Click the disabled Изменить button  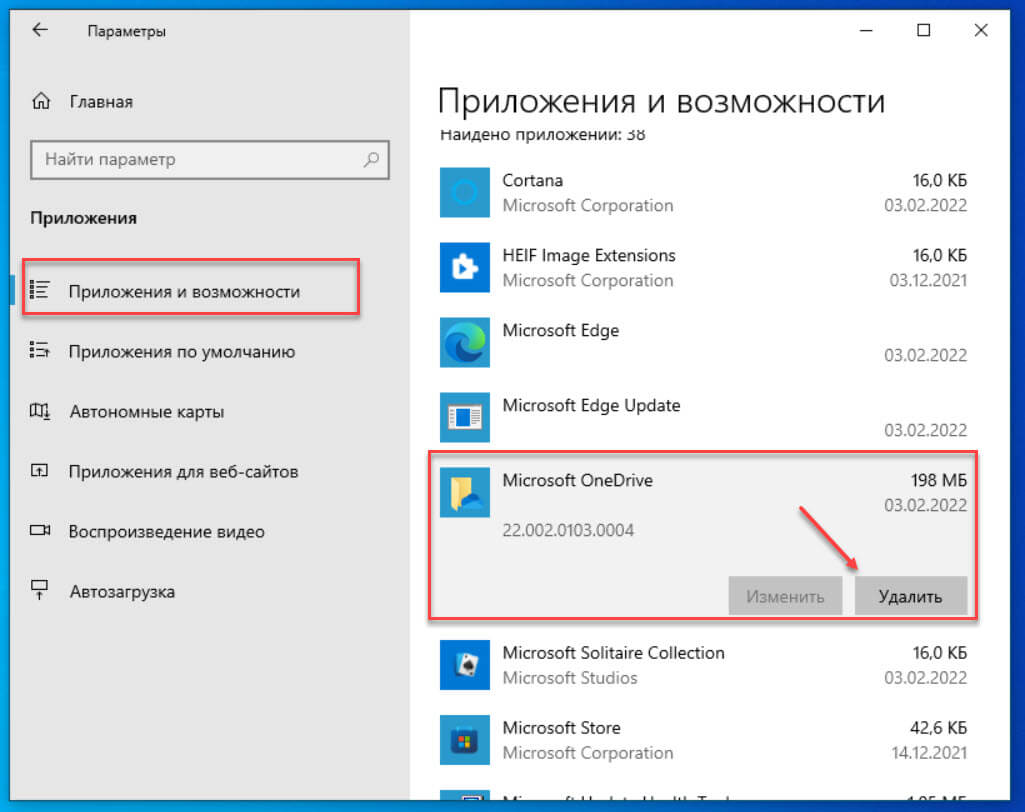pos(785,596)
